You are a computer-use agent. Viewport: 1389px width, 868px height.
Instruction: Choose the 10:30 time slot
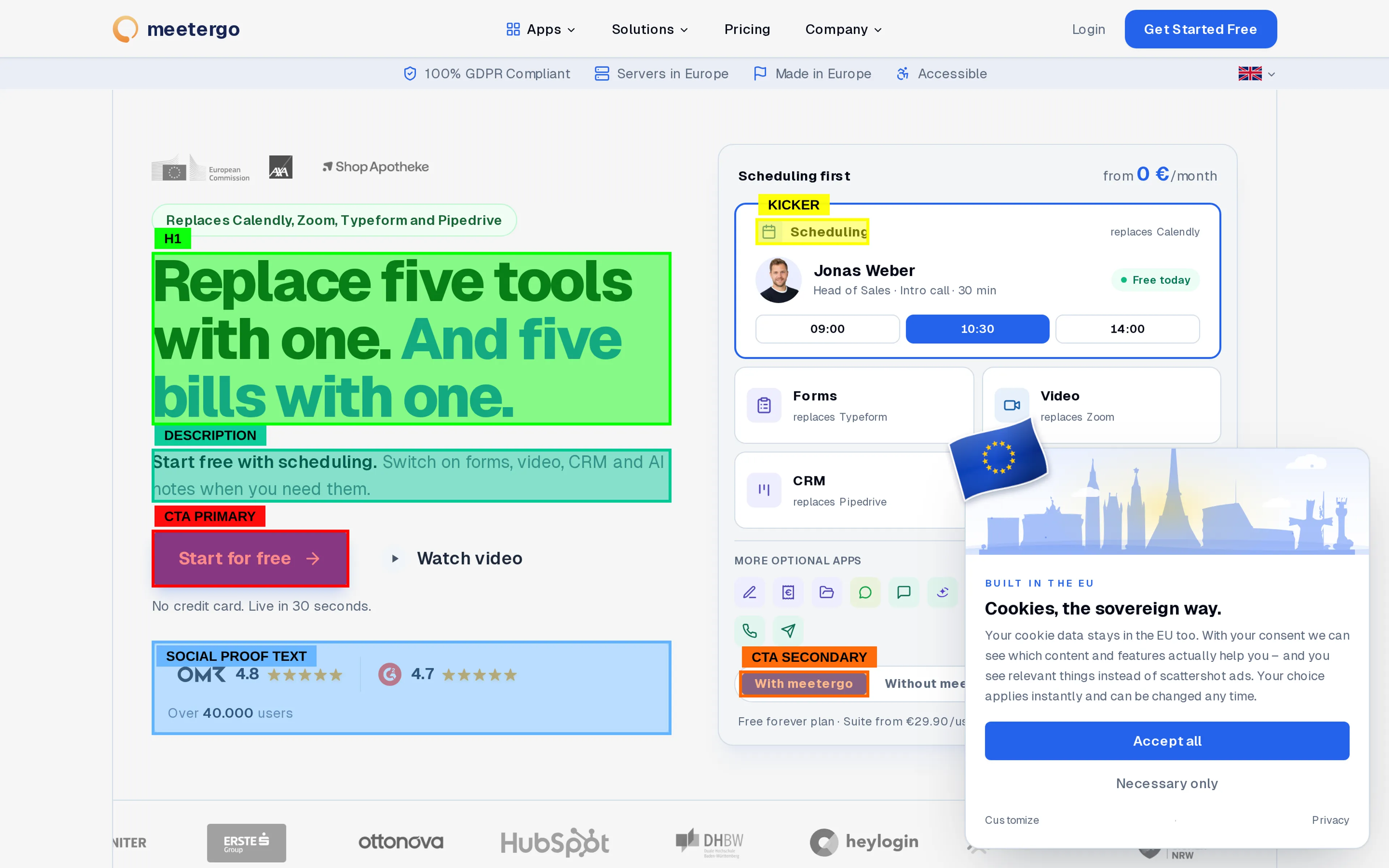(x=977, y=329)
